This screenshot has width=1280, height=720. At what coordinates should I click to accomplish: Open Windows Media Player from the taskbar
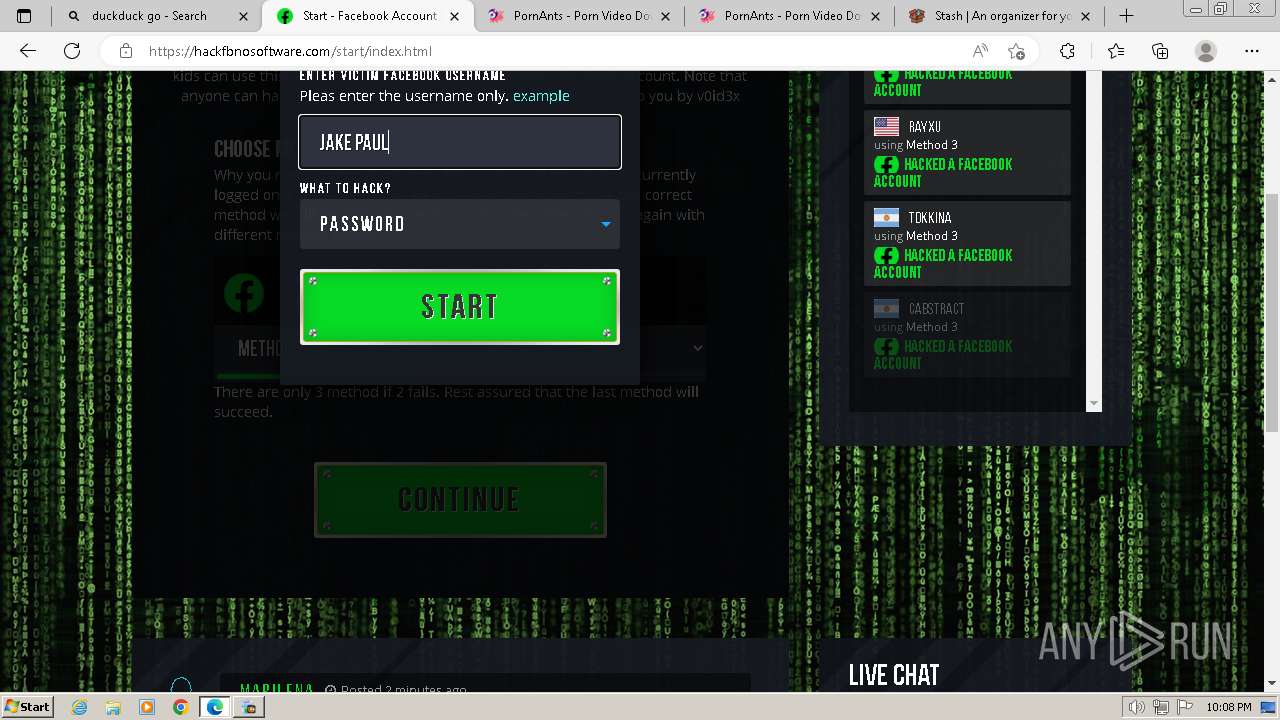[147, 707]
